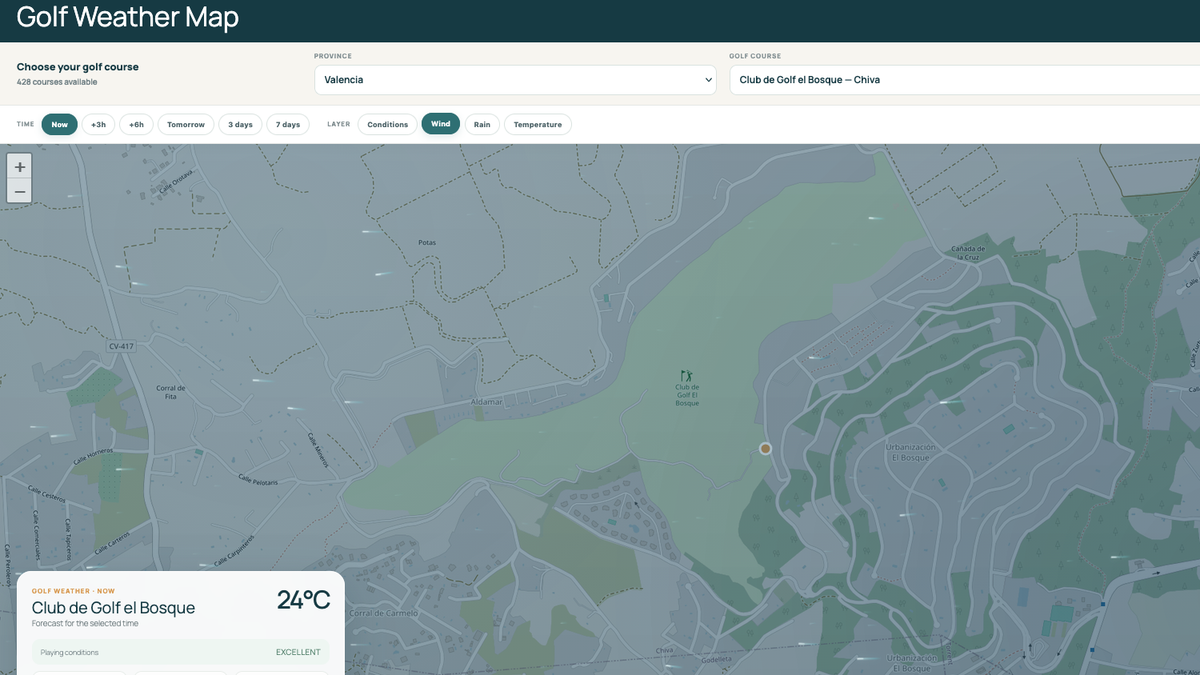
Task: Select the 7 days time option
Action: click(x=288, y=124)
